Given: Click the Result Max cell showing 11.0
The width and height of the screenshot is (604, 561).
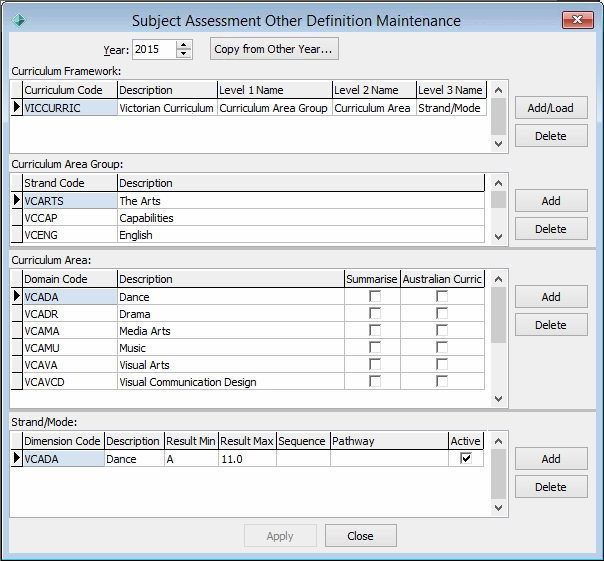Looking at the screenshot, I should pyautogui.click(x=247, y=459).
